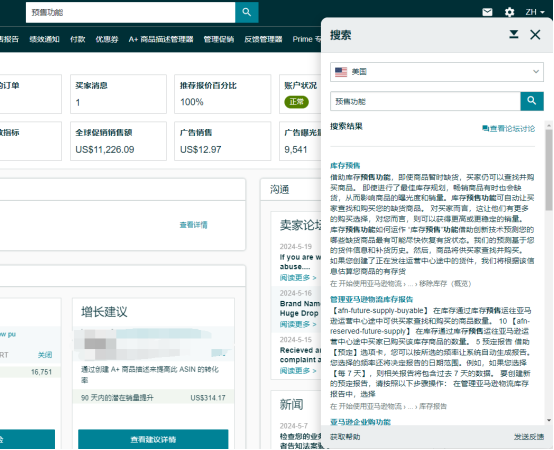
Task: Open the mail messages icon
Action: 487,12
